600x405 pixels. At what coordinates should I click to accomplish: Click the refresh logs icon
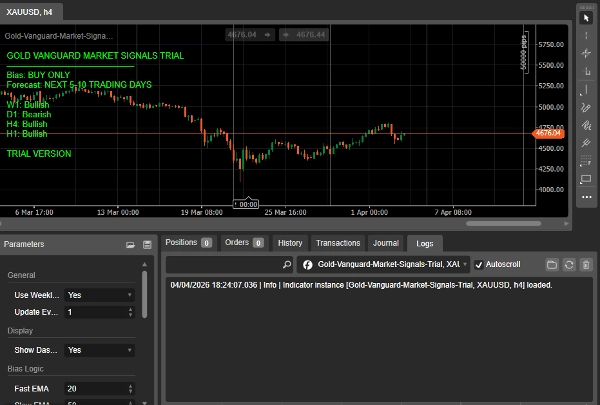click(x=569, y=265)
